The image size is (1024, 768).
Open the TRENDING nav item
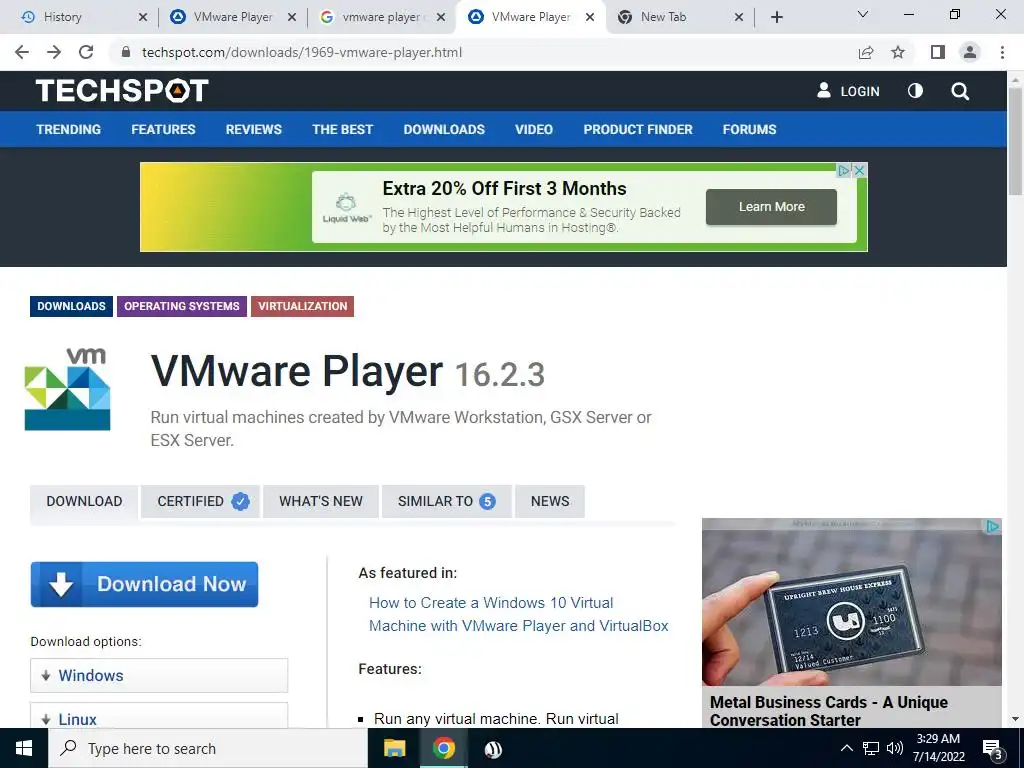coord(69,129)
